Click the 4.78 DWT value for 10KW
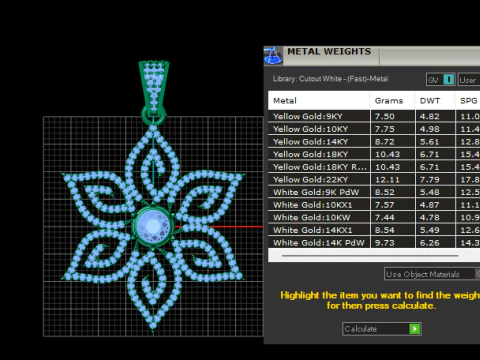The image size is (480, 360). 429,218
